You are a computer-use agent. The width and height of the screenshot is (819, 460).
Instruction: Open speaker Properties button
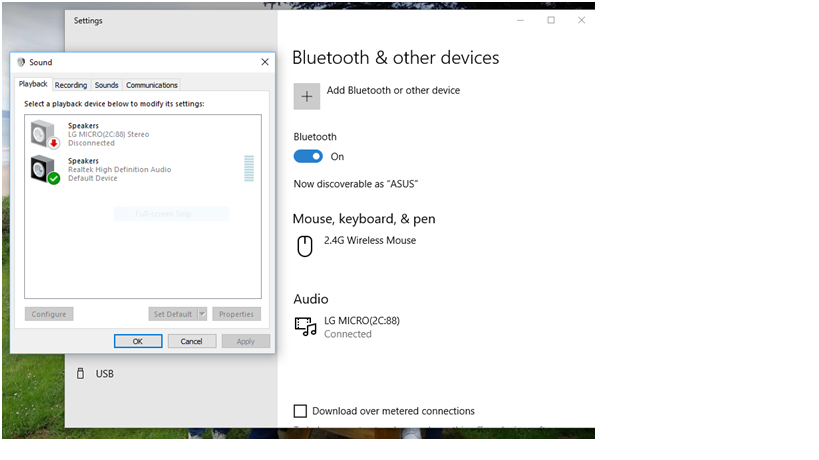237,314
